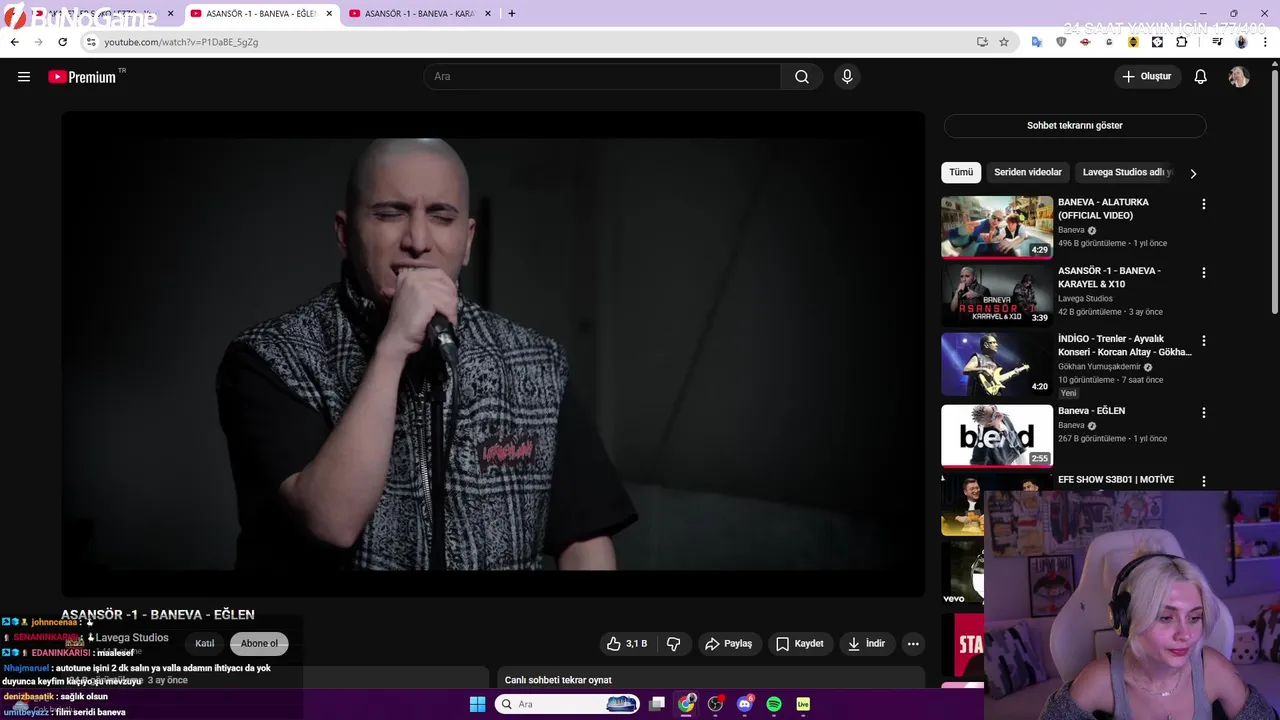
Task: Open Spotify from the taskbar
Action: click(773, 704)
